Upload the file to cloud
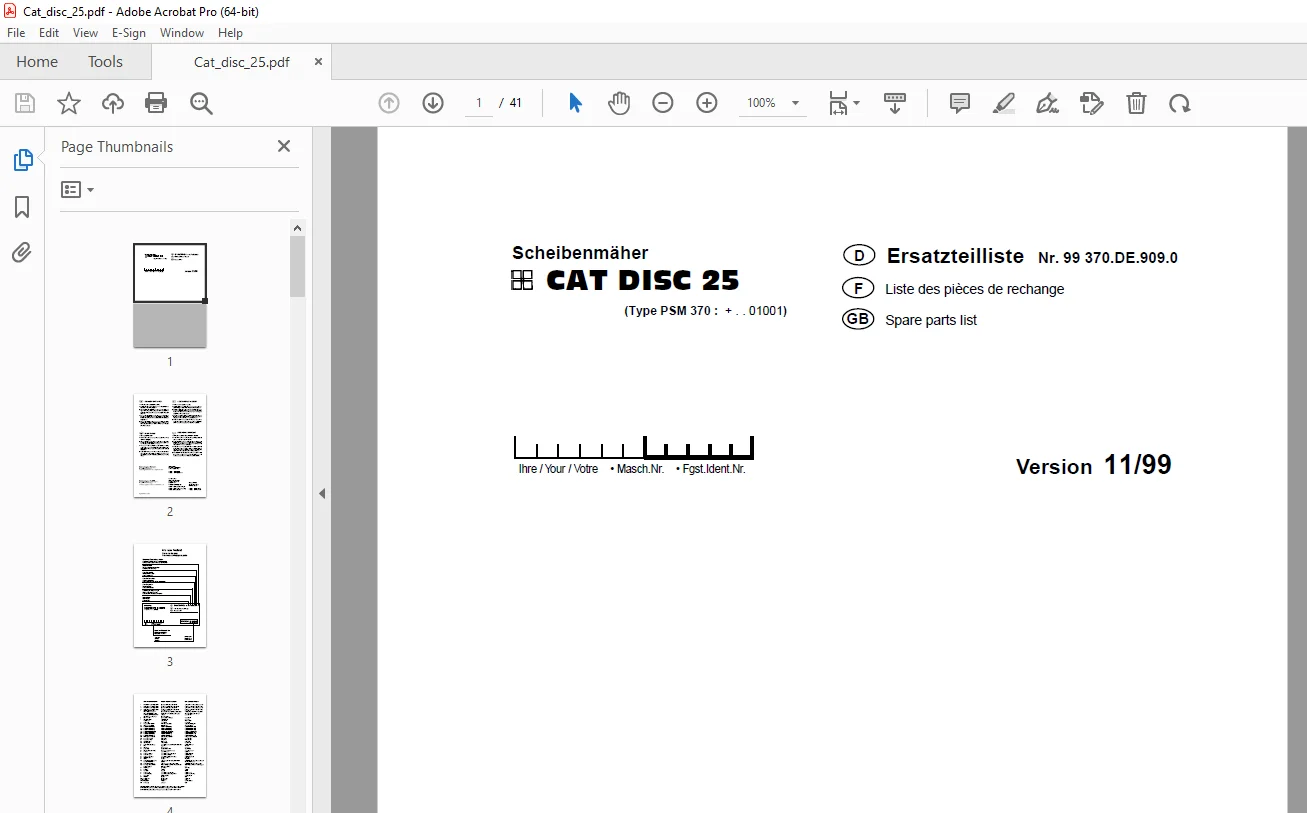 (x=113, y=103)
